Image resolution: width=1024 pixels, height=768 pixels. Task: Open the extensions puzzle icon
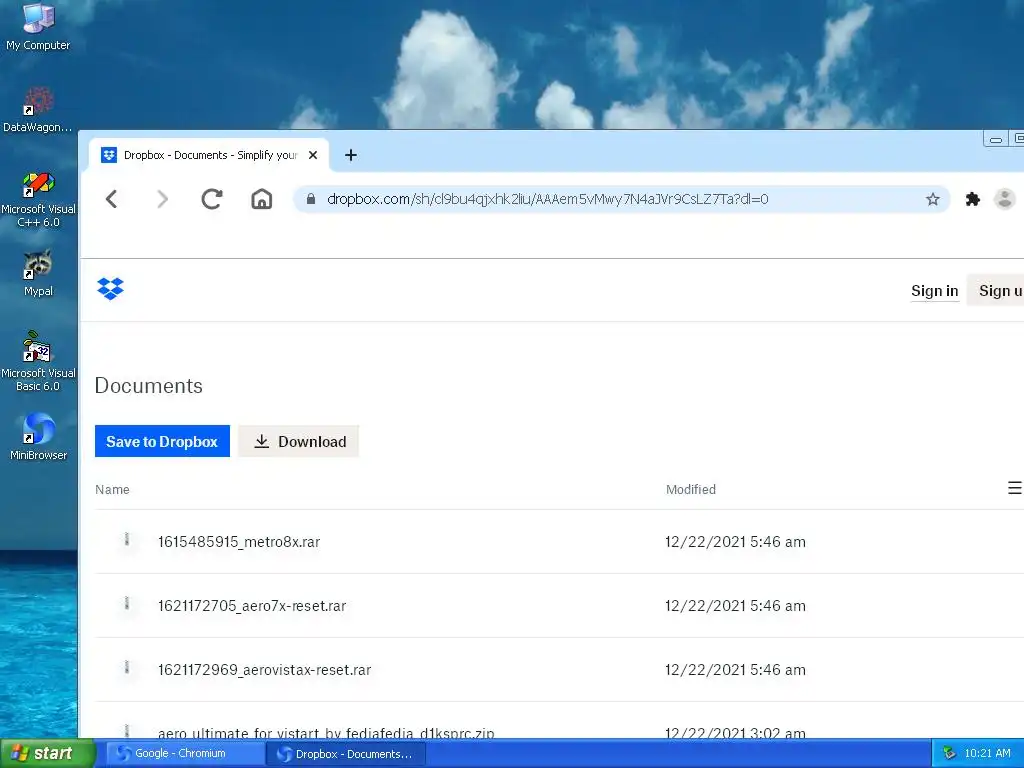point(972,199)
